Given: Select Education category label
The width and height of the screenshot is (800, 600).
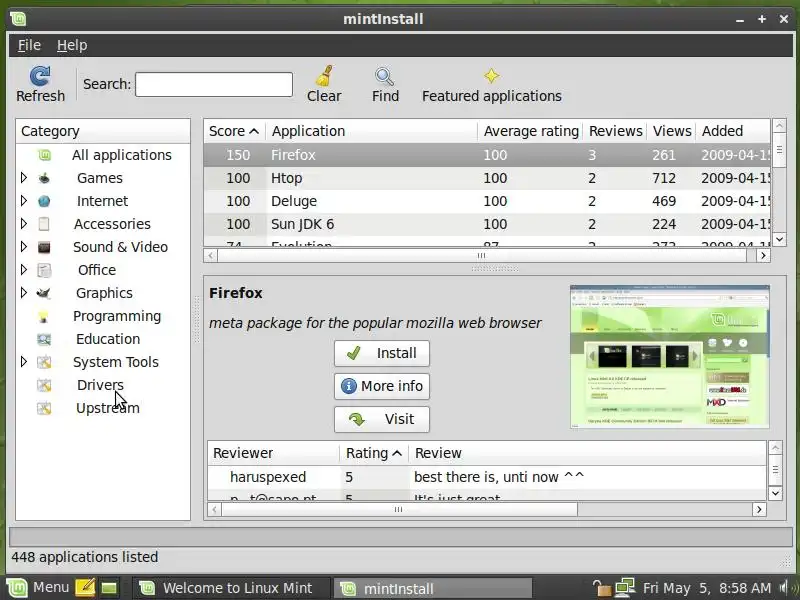Looking at the screenshot, I should [x=108, y=339].
